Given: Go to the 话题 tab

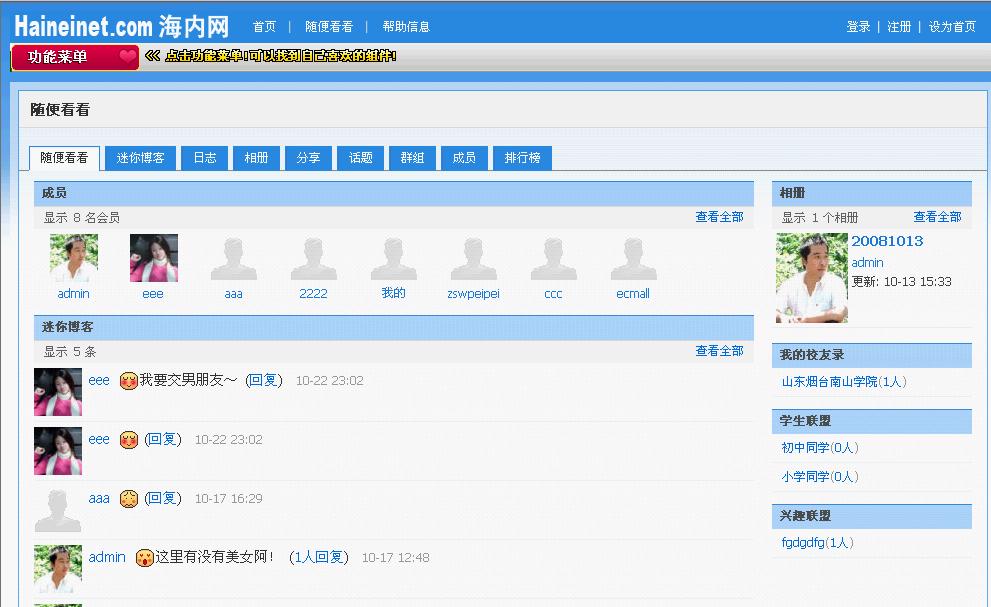Looking at the screenshot, I should pos(361,158).
